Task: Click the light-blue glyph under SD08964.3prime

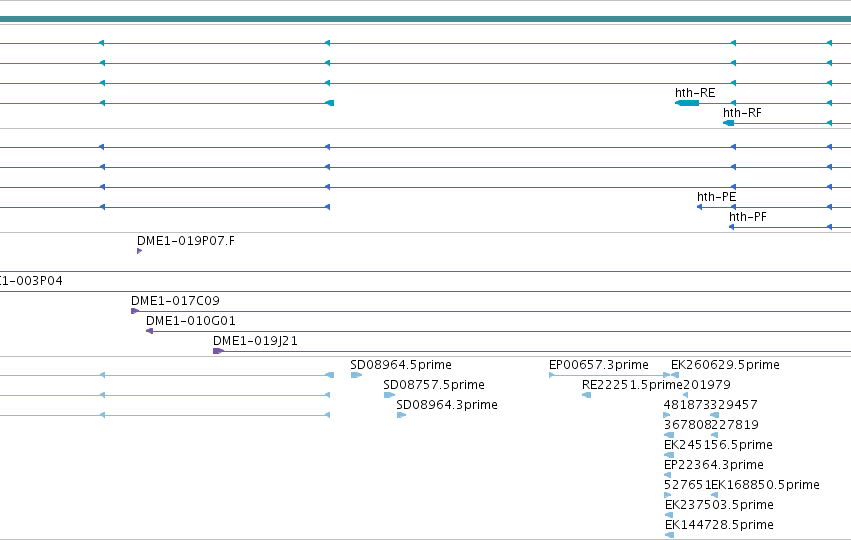Action: pos(401,415)
